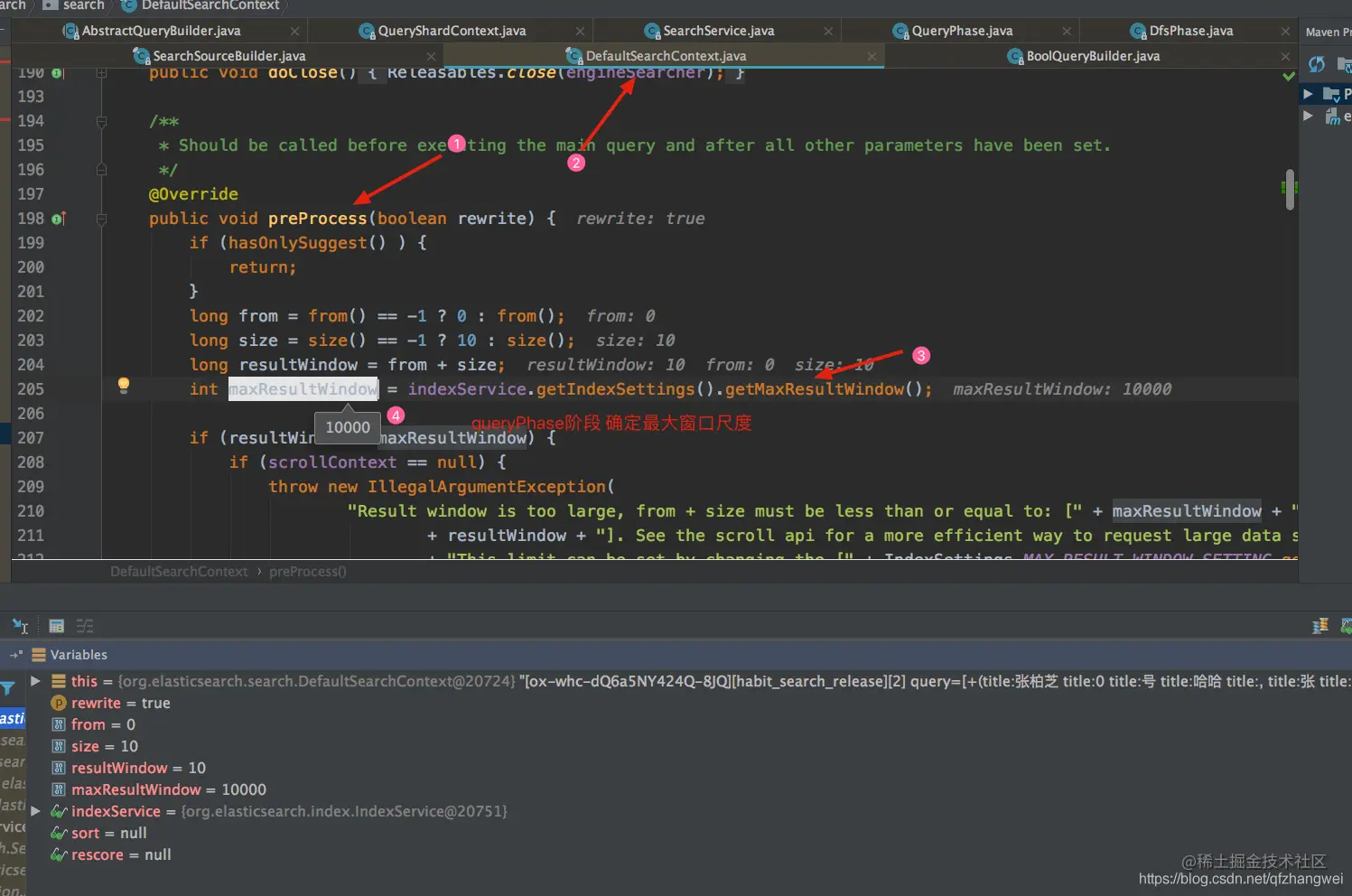Click the blue filter funnel icon
The width and height of the screenshot is (1352, 896).
click(x=8, y=689)
